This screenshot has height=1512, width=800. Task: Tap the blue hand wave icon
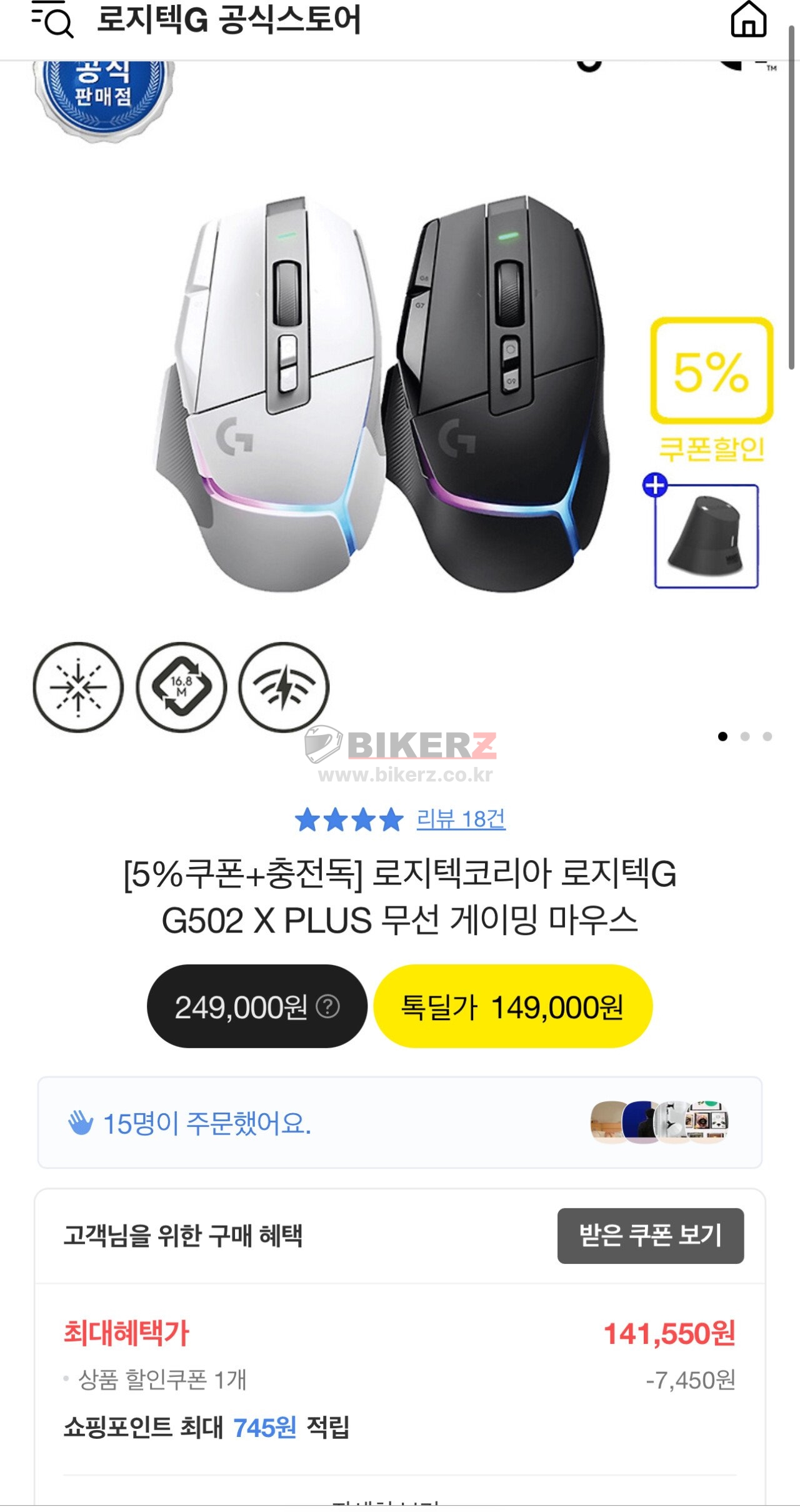tap(81, 1123)
